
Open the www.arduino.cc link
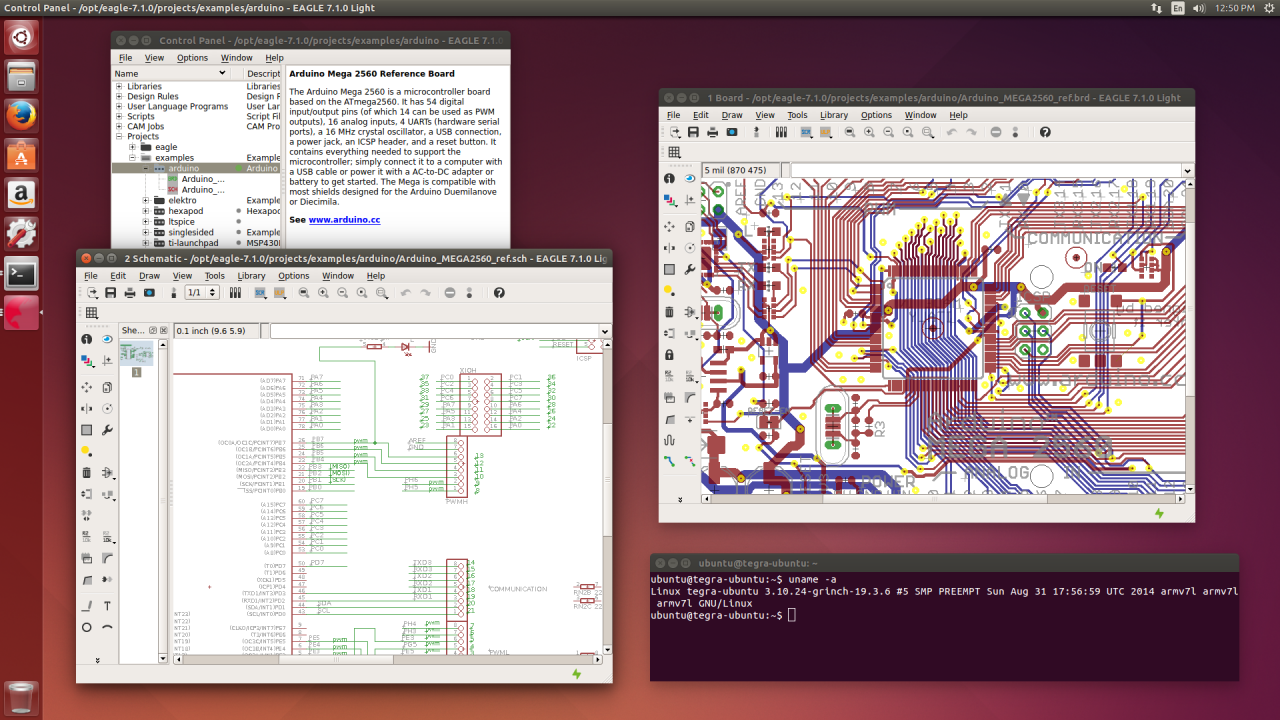tap(344, 219)
